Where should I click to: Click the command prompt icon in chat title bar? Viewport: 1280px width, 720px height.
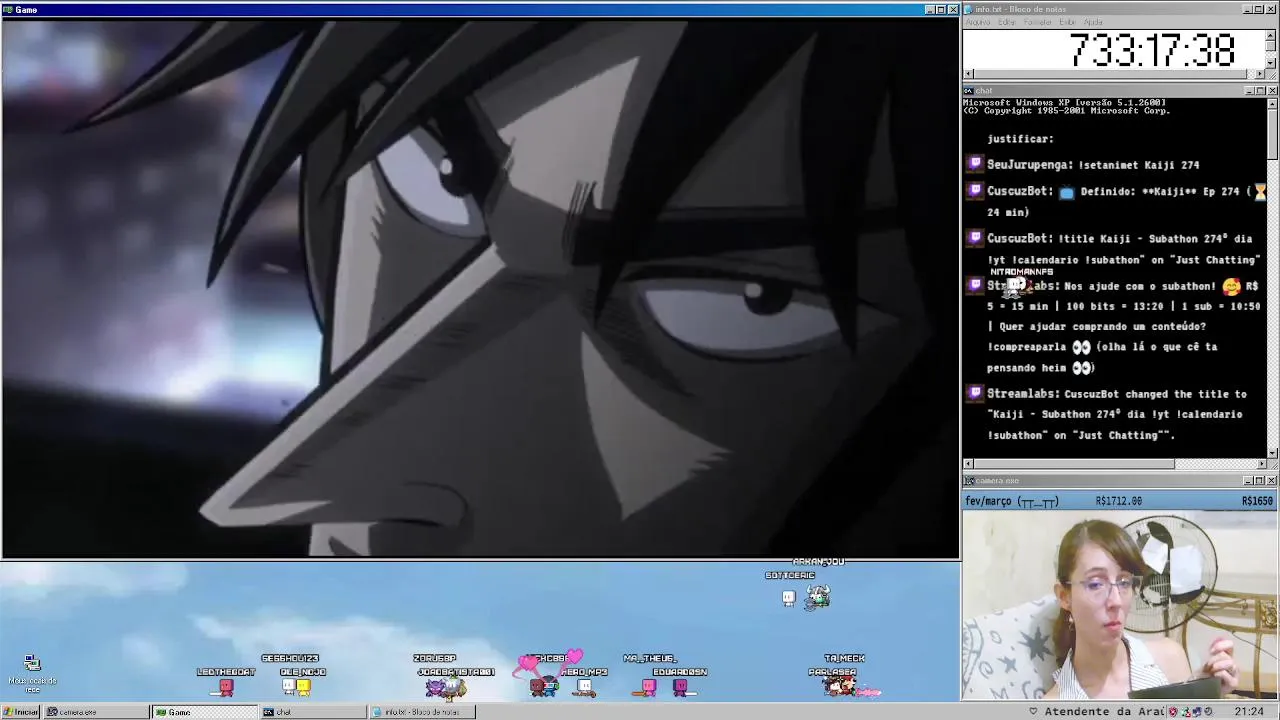969,90
